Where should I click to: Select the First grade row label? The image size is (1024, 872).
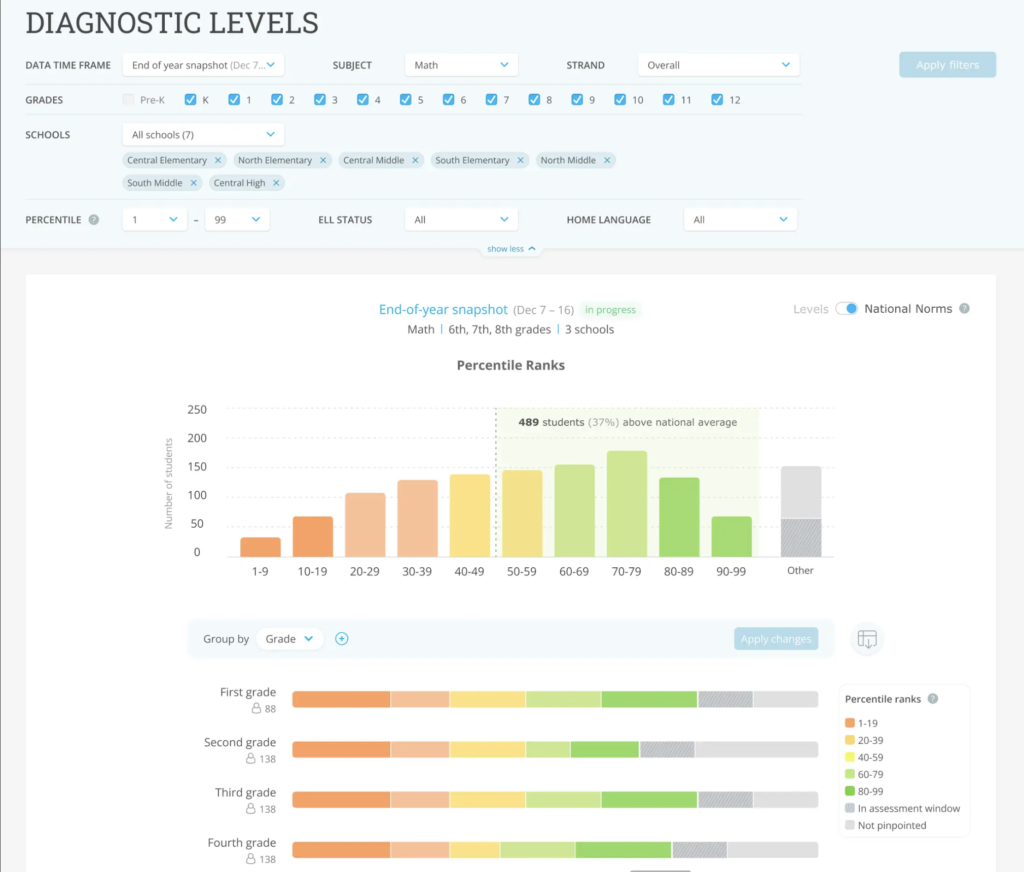[x=248, y=692]
